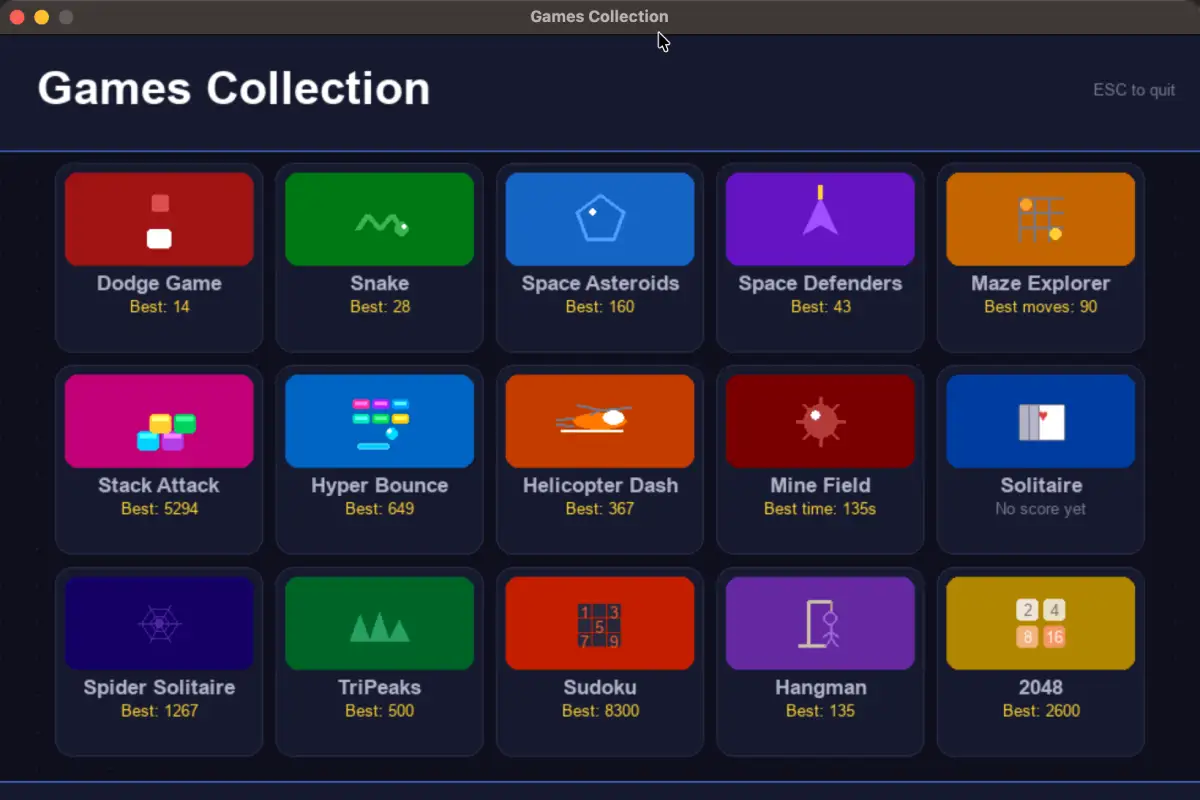Viewport: 1200px width, 800px height.
Task: Click the 'Best: 649' score text
Action: click(x=380, y=509)
